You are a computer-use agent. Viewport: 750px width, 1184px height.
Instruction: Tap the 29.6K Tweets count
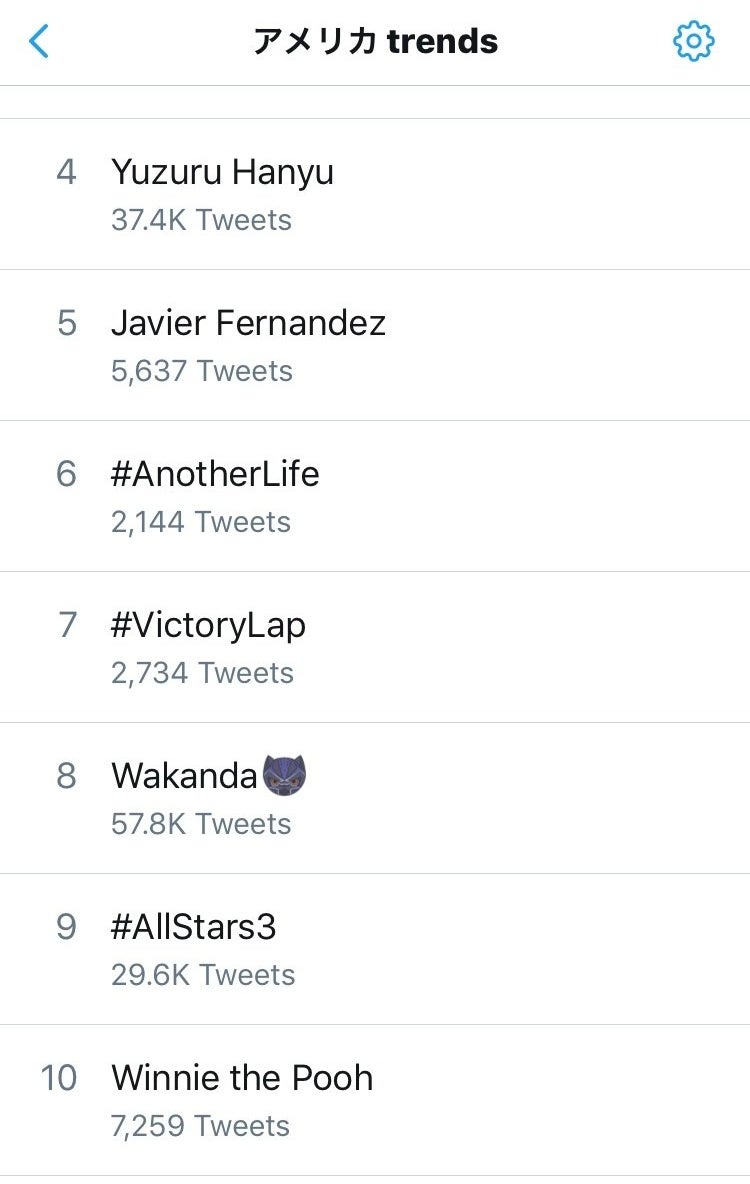(203, 975)
